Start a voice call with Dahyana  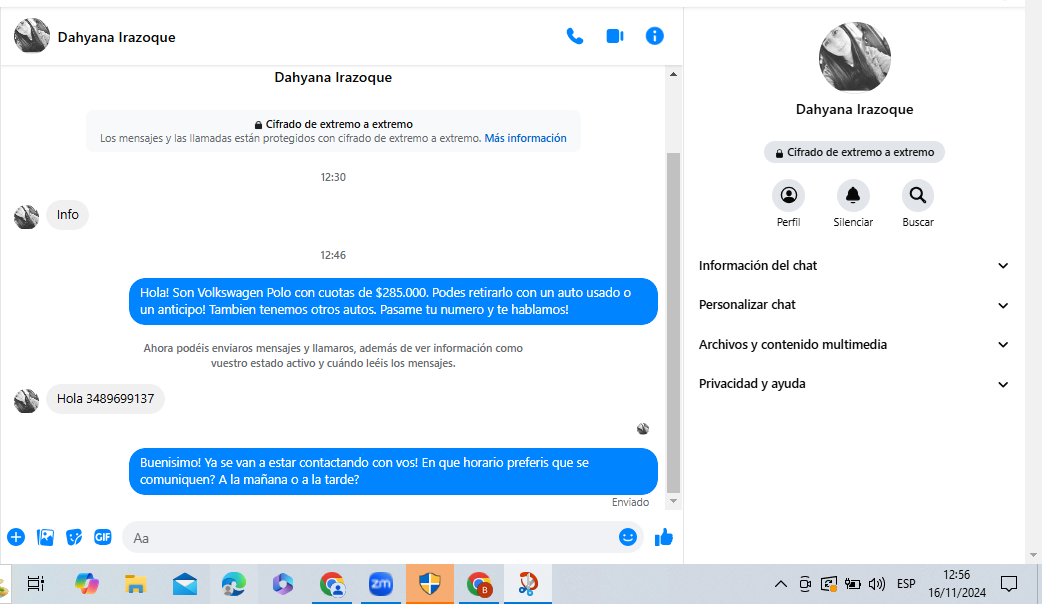pyautogui.click(x=575, y=36)
